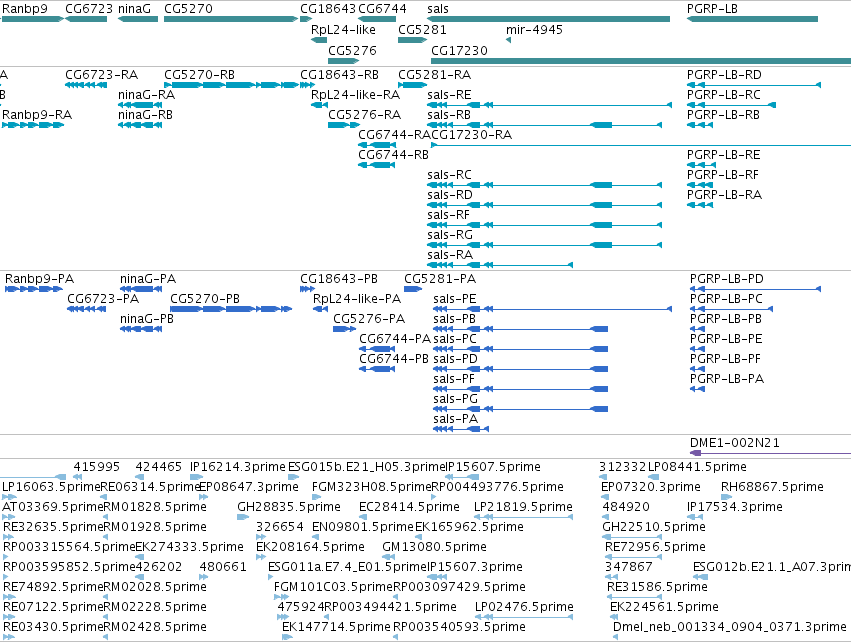Click EST RE72956.5prime
The height and width of the screenshot is (642, 851).
655,546
